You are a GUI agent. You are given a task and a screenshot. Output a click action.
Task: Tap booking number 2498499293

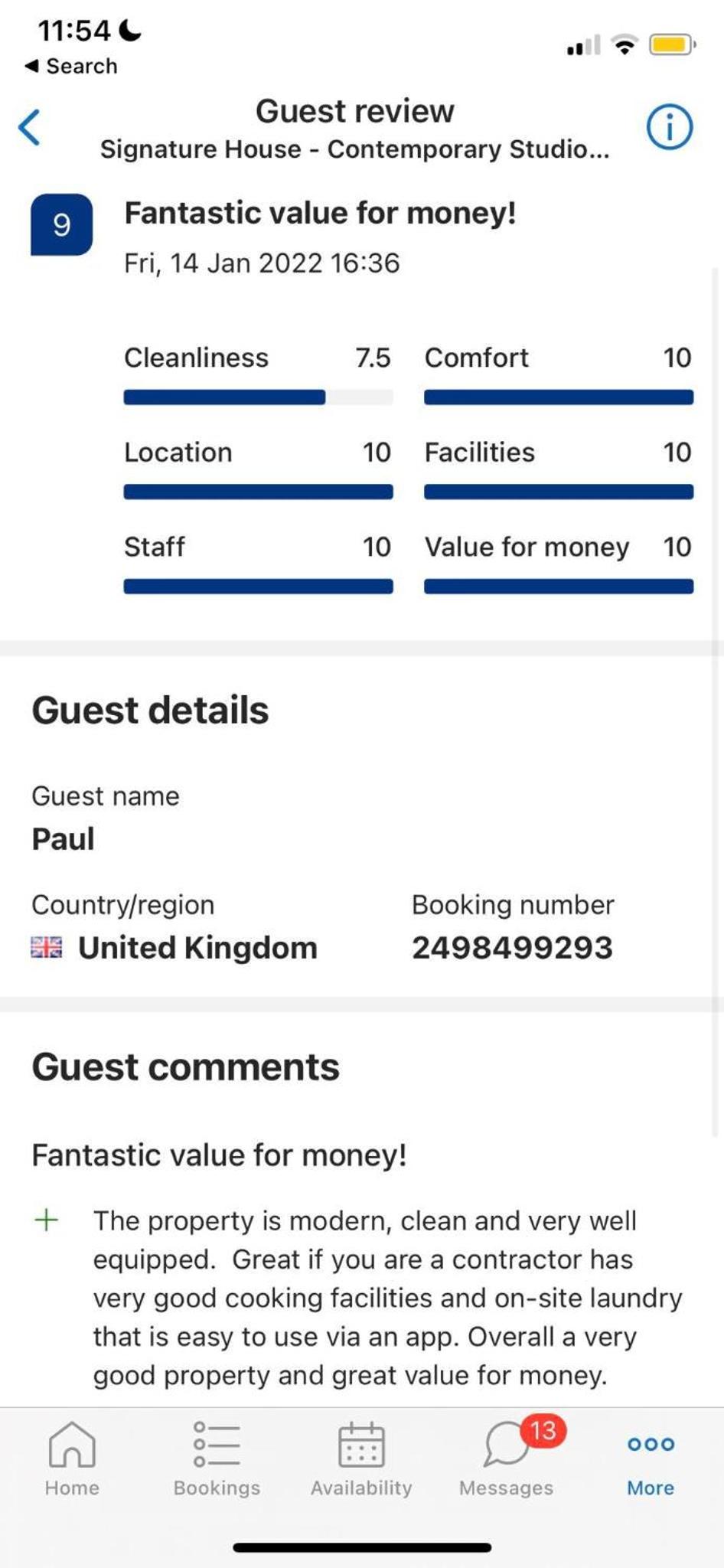pyautogui.click(x=512, y=948)
